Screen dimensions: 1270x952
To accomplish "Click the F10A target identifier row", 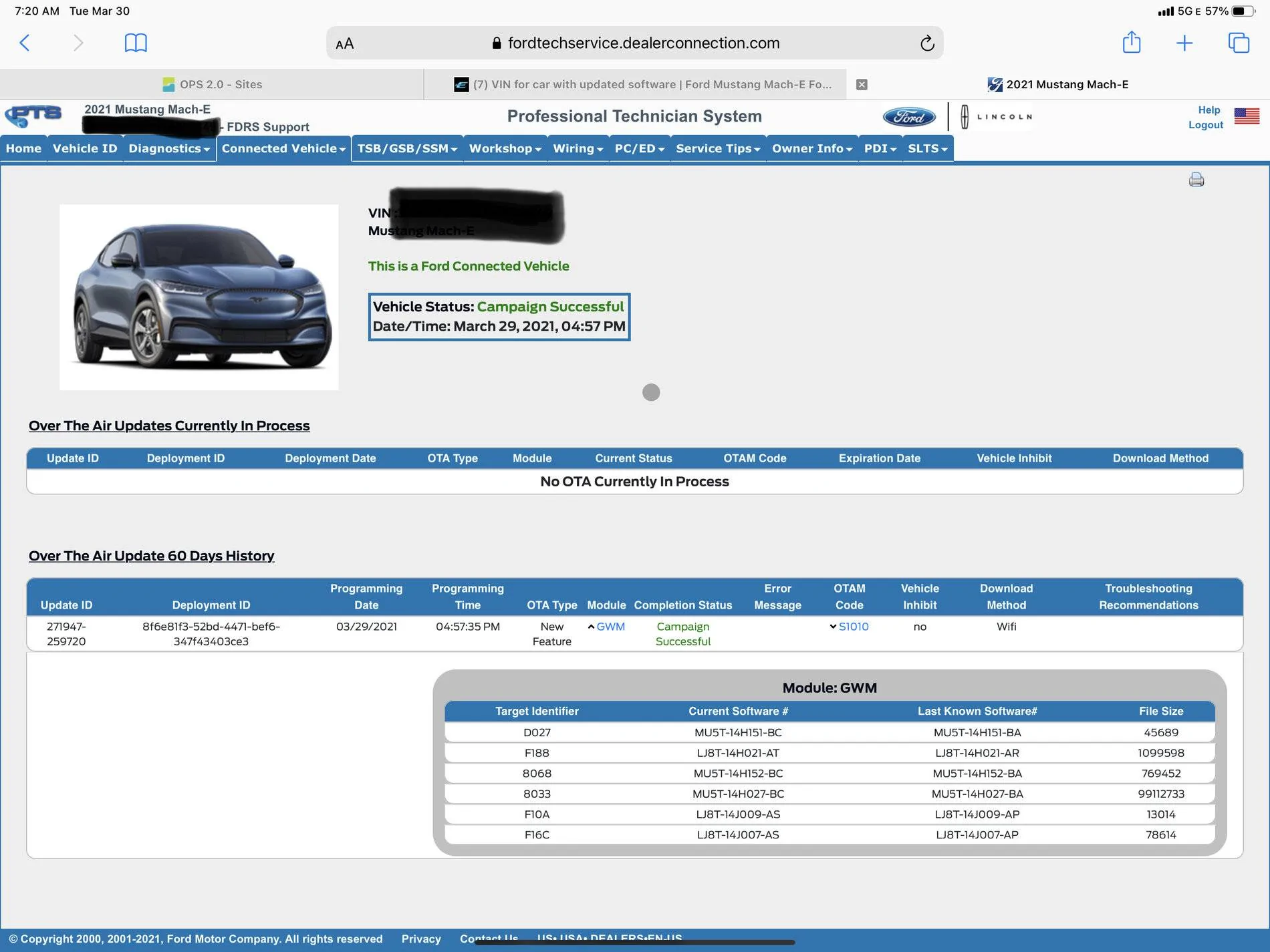I will pyautogui.click(x=830, y=814).
